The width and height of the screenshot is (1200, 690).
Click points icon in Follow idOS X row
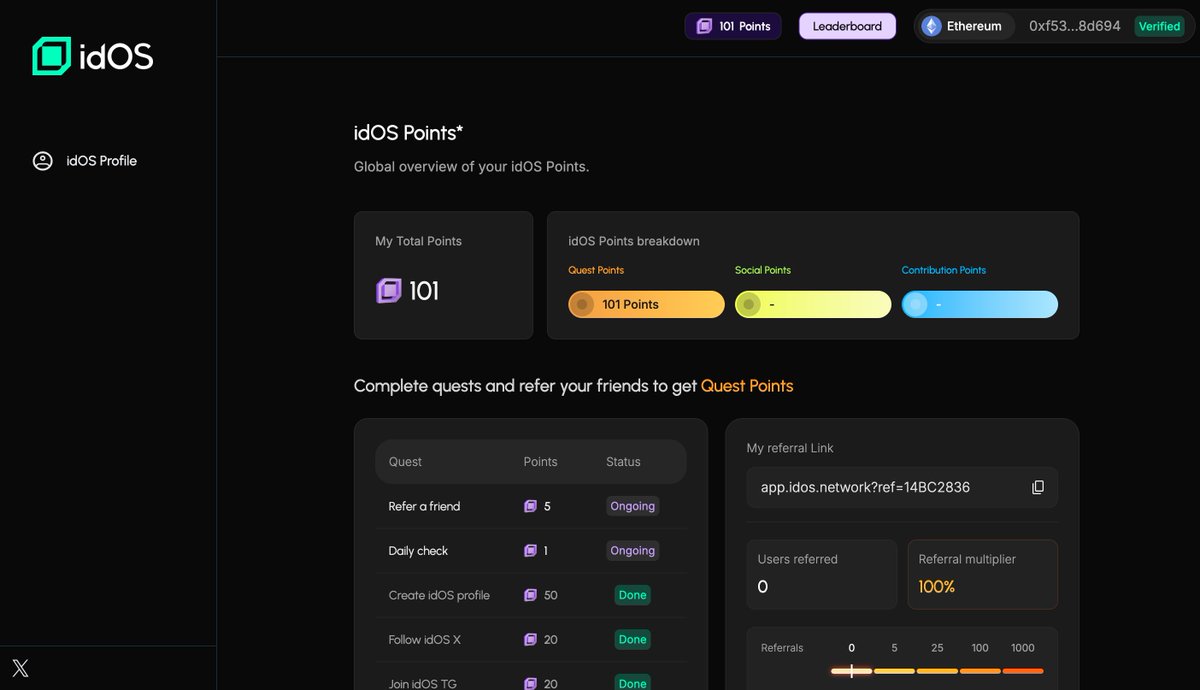(530, 640)
